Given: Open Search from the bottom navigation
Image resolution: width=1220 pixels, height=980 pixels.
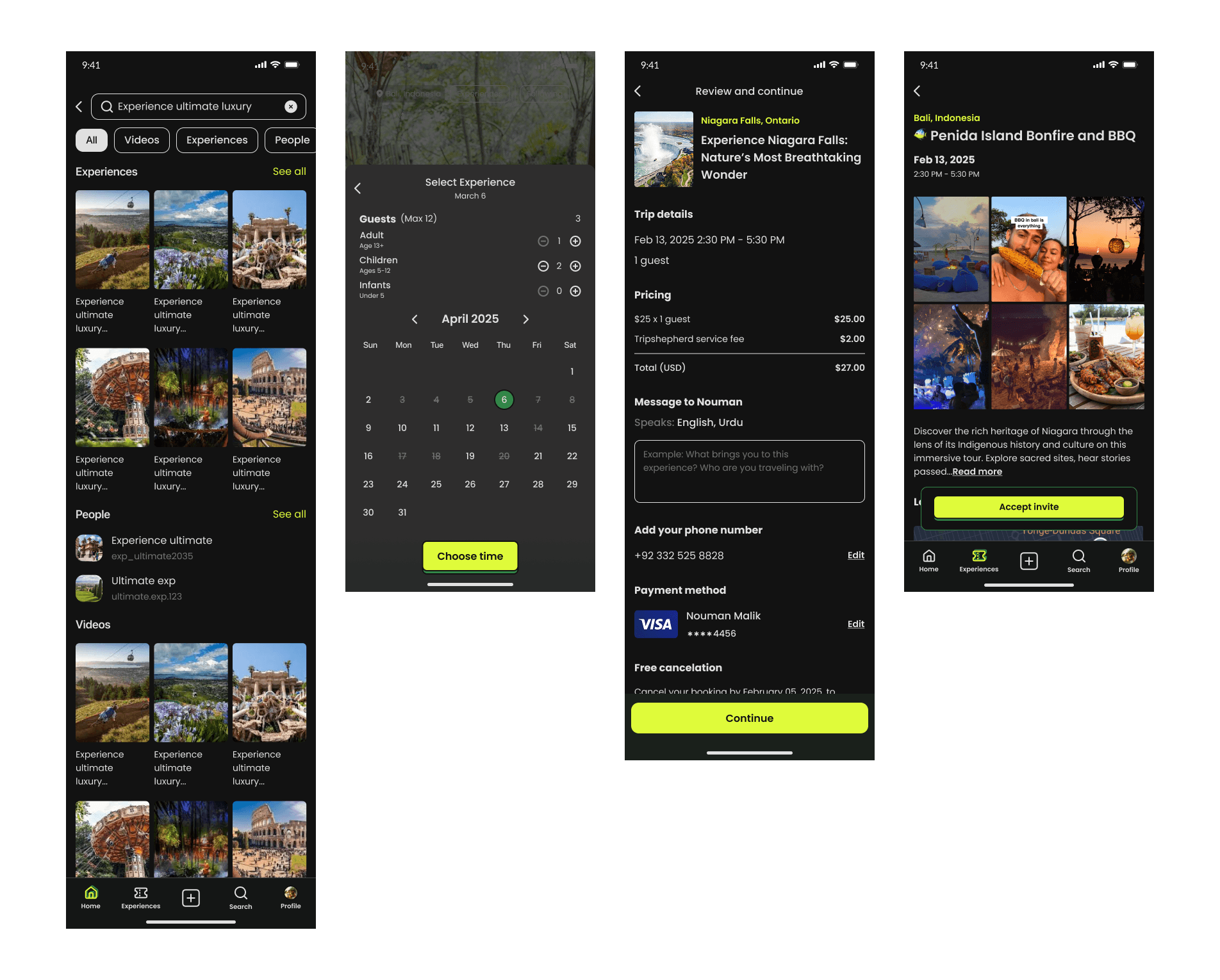Looking at the screenshot, I should pyautogui.click(x=241, y=897).
